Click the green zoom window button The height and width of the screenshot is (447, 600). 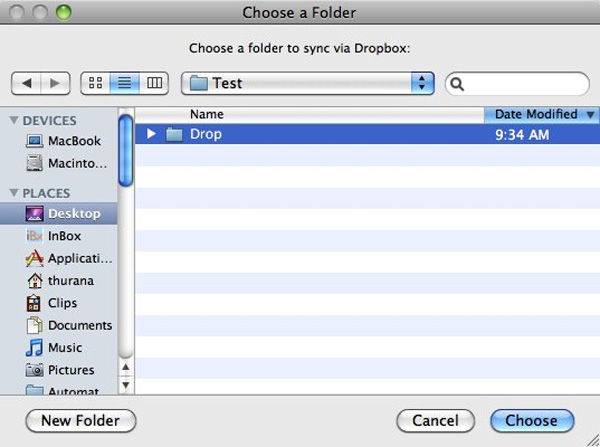pos(64,12)
